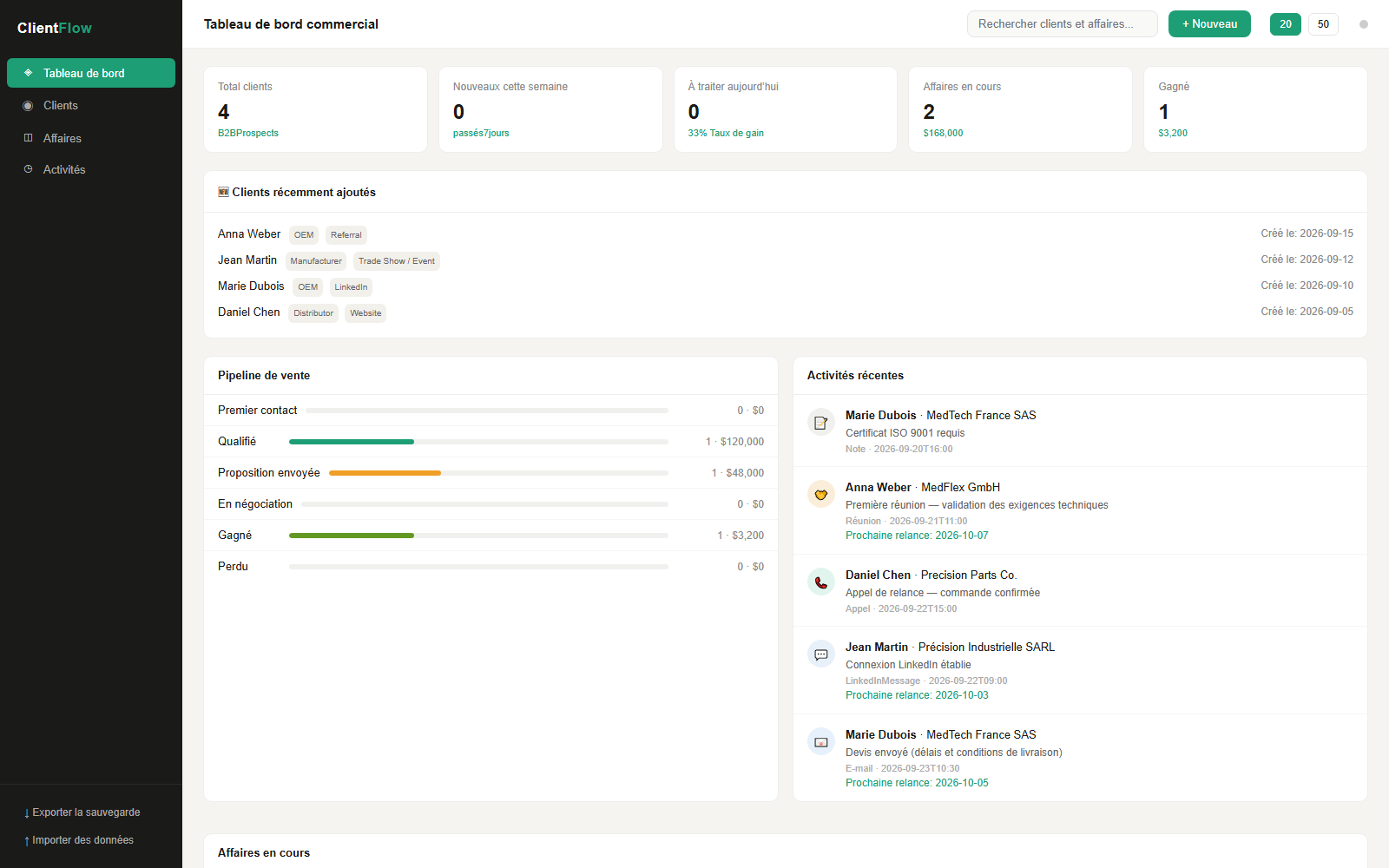Open Jean Martin in recent clients
The height and width of the screenshot is (868, 1389).
point(247,260)
